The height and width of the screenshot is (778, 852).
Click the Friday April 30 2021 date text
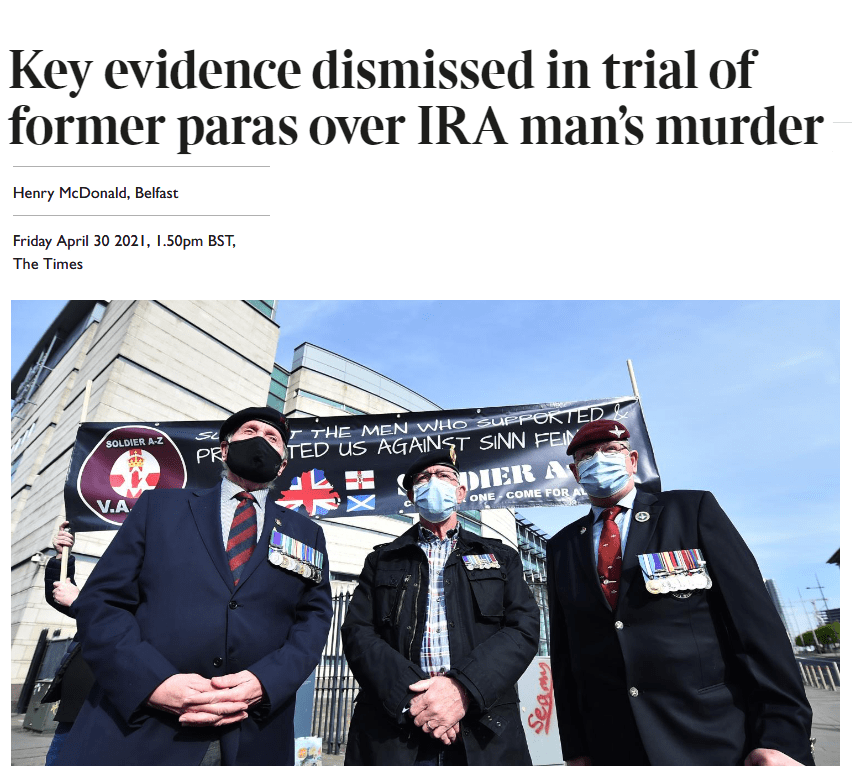point(124,241)
